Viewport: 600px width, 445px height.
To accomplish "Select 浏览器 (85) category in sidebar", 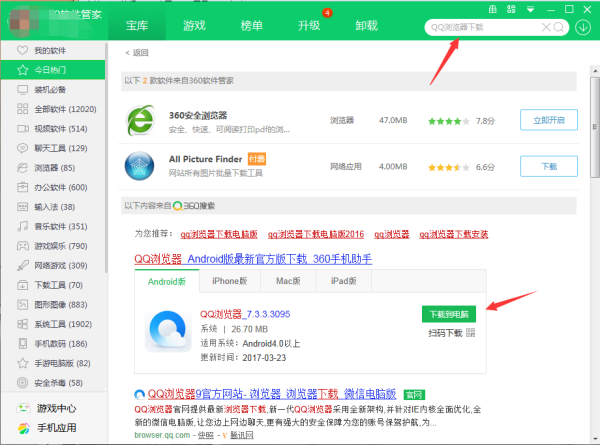I will 55,167.
